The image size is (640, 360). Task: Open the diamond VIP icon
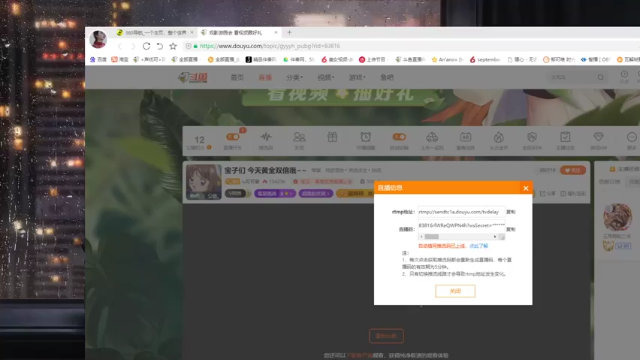598,137
